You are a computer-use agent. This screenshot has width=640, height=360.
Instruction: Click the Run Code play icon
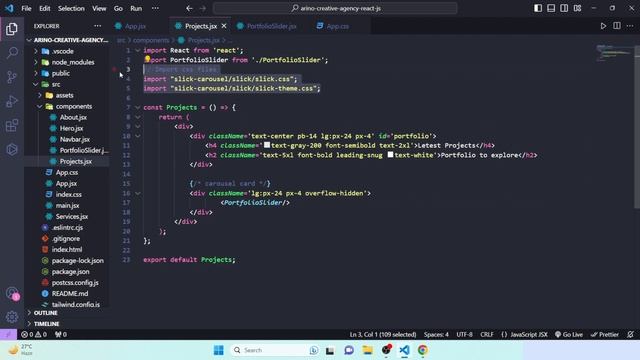point(603,26)
